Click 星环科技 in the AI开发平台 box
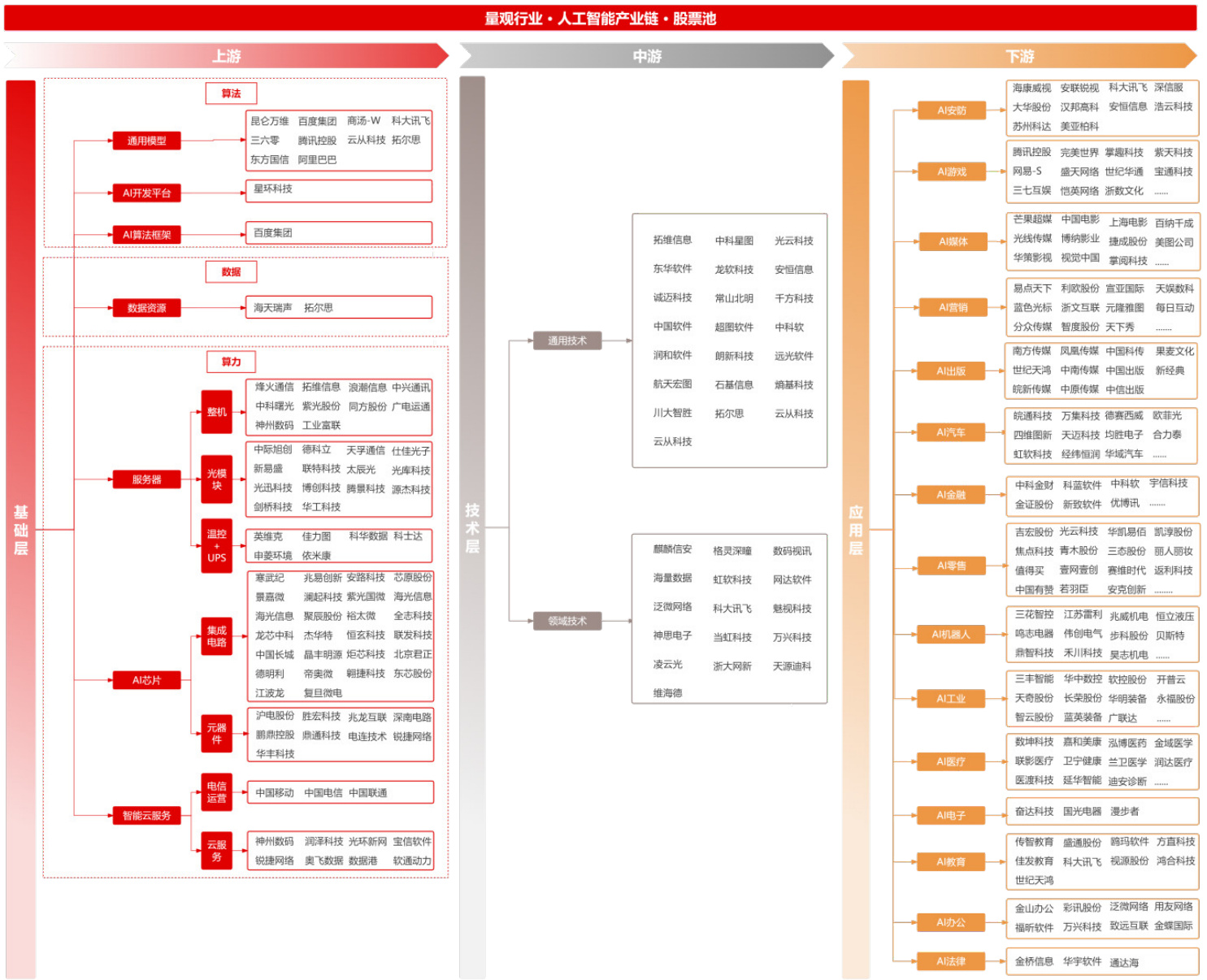Viewport: 1207px width, 980px height. pos(273,189)
